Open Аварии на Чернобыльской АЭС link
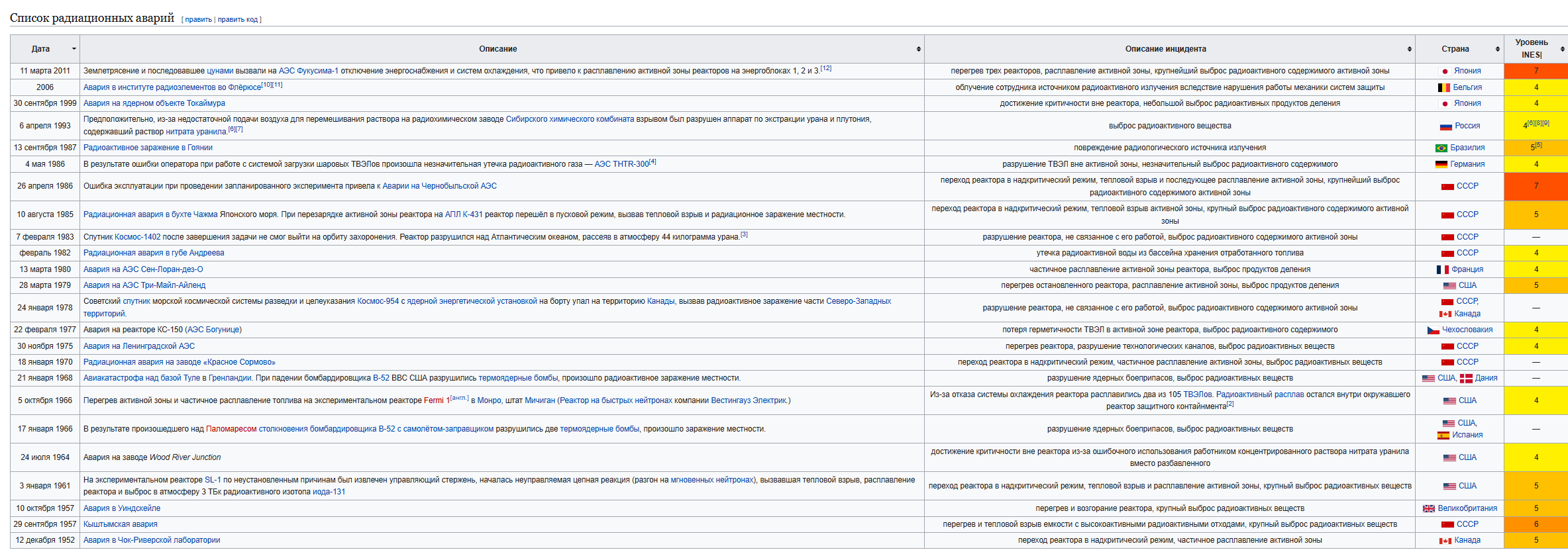Image resolution: width=1568 pixels, height=554 pixels. tap(439, 186)
